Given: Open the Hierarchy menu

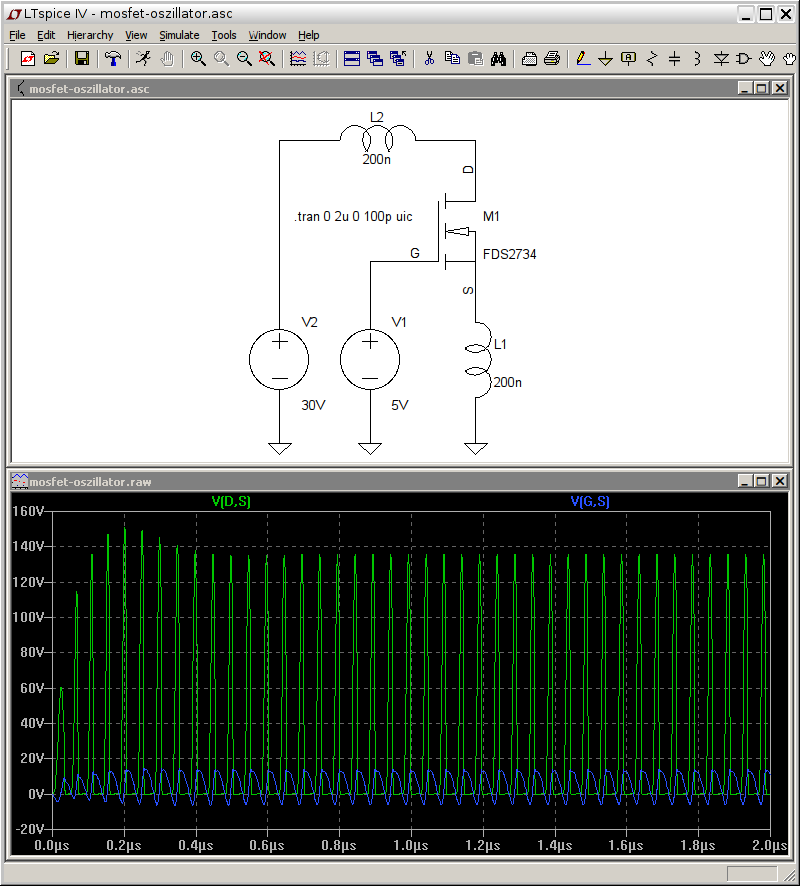Looking at the screenshot, I should 90,35.
